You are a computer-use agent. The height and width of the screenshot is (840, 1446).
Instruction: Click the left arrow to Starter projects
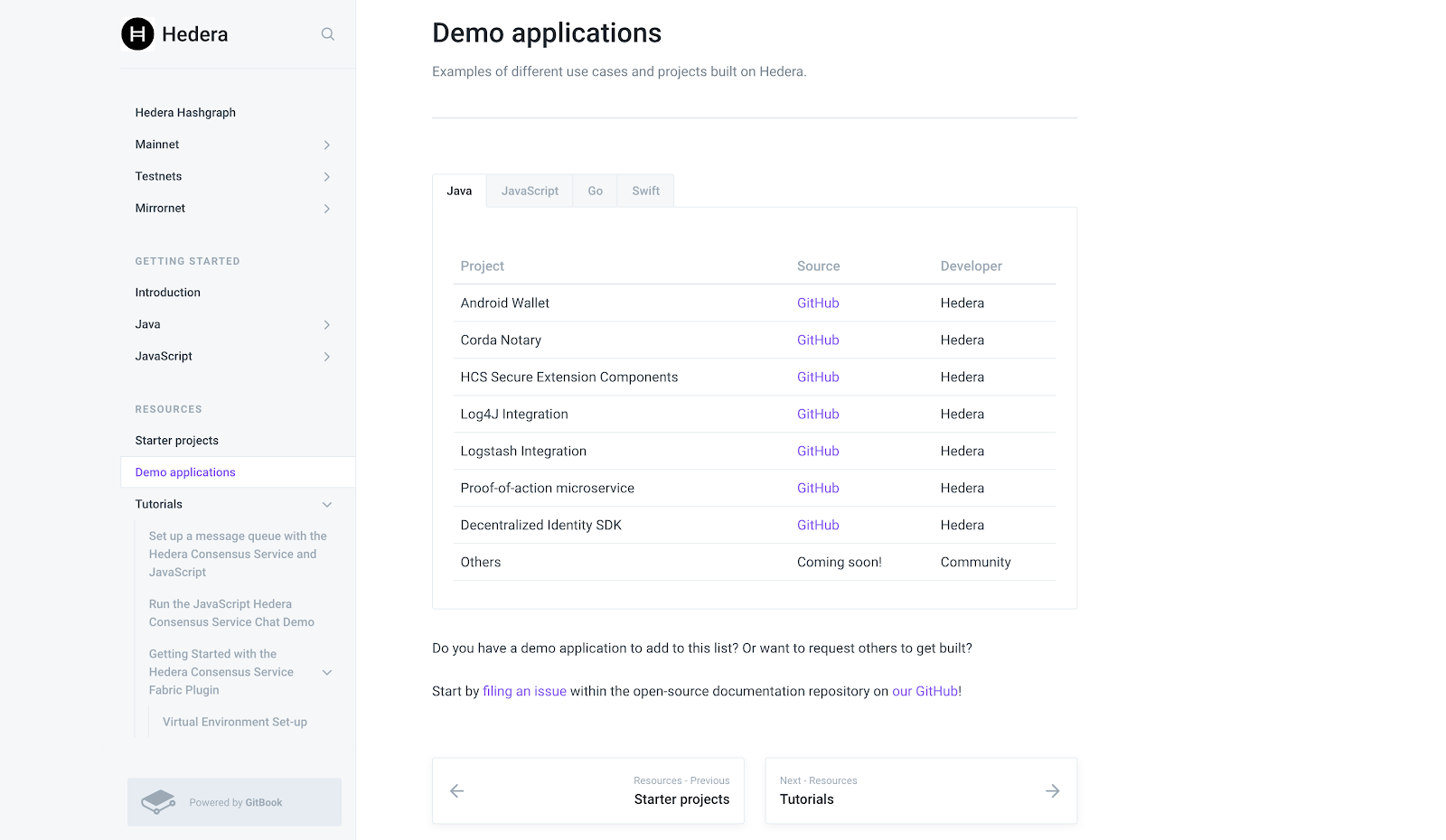point(457,791)
